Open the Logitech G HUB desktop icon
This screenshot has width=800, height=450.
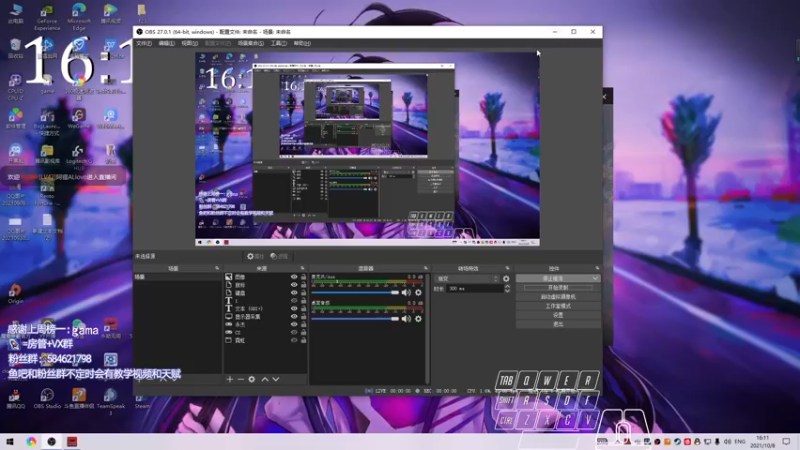point(78,158)
